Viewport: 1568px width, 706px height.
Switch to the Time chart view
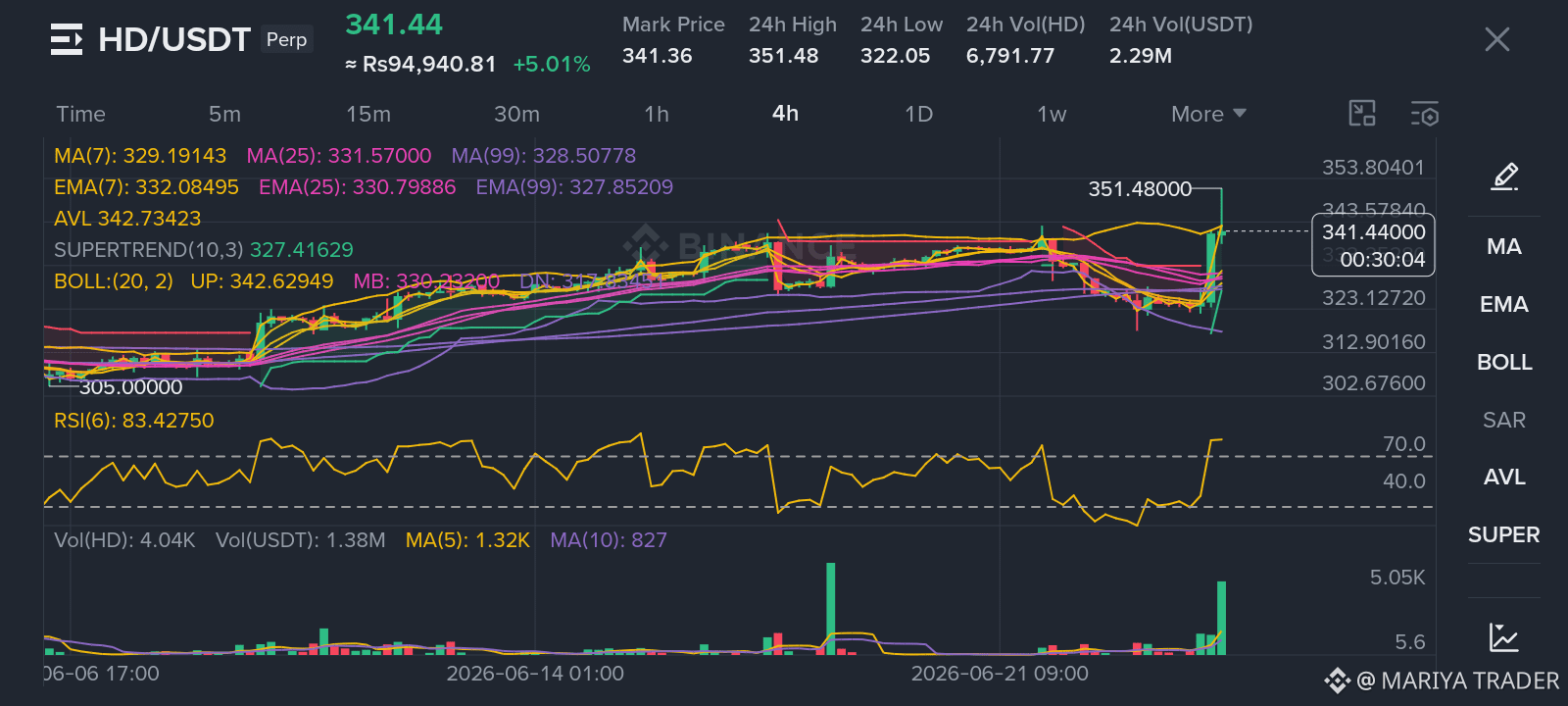(80, 114)
